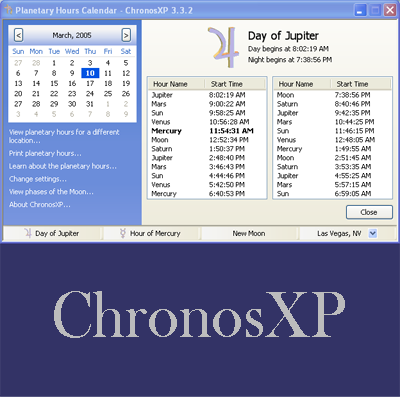400x400 pixels.
Task: Select March 25 in calendar
Action: 108,94
